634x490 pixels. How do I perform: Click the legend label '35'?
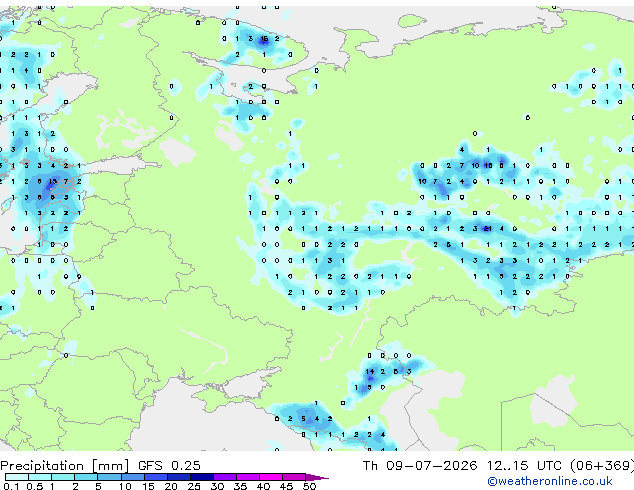click(240, 486)
